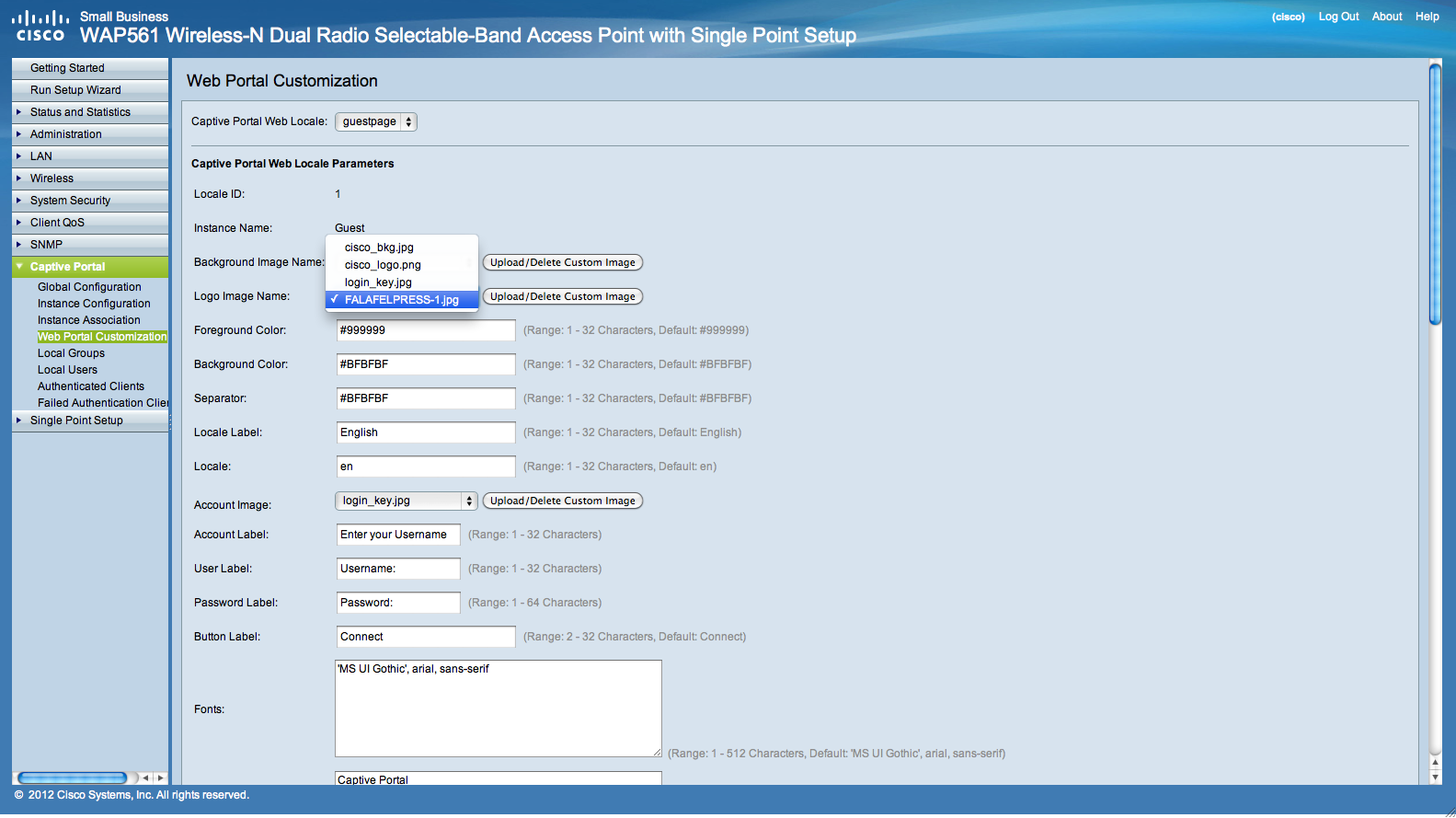Open Authenticated Clients page
Screen dimensions: 1456x818
tap(91, 386)
